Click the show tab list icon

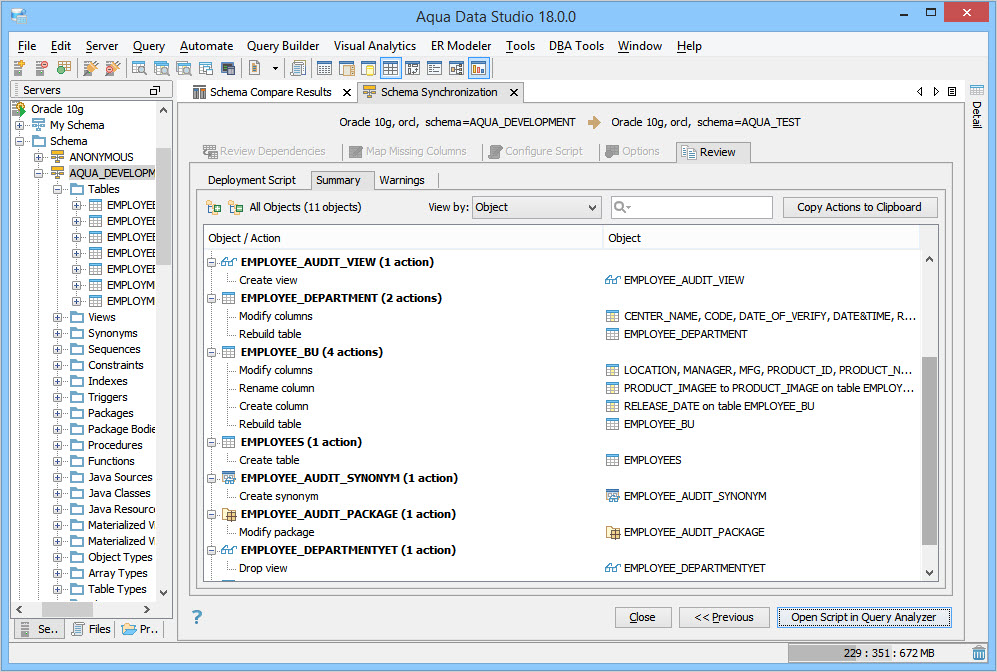tap(952, 92)
